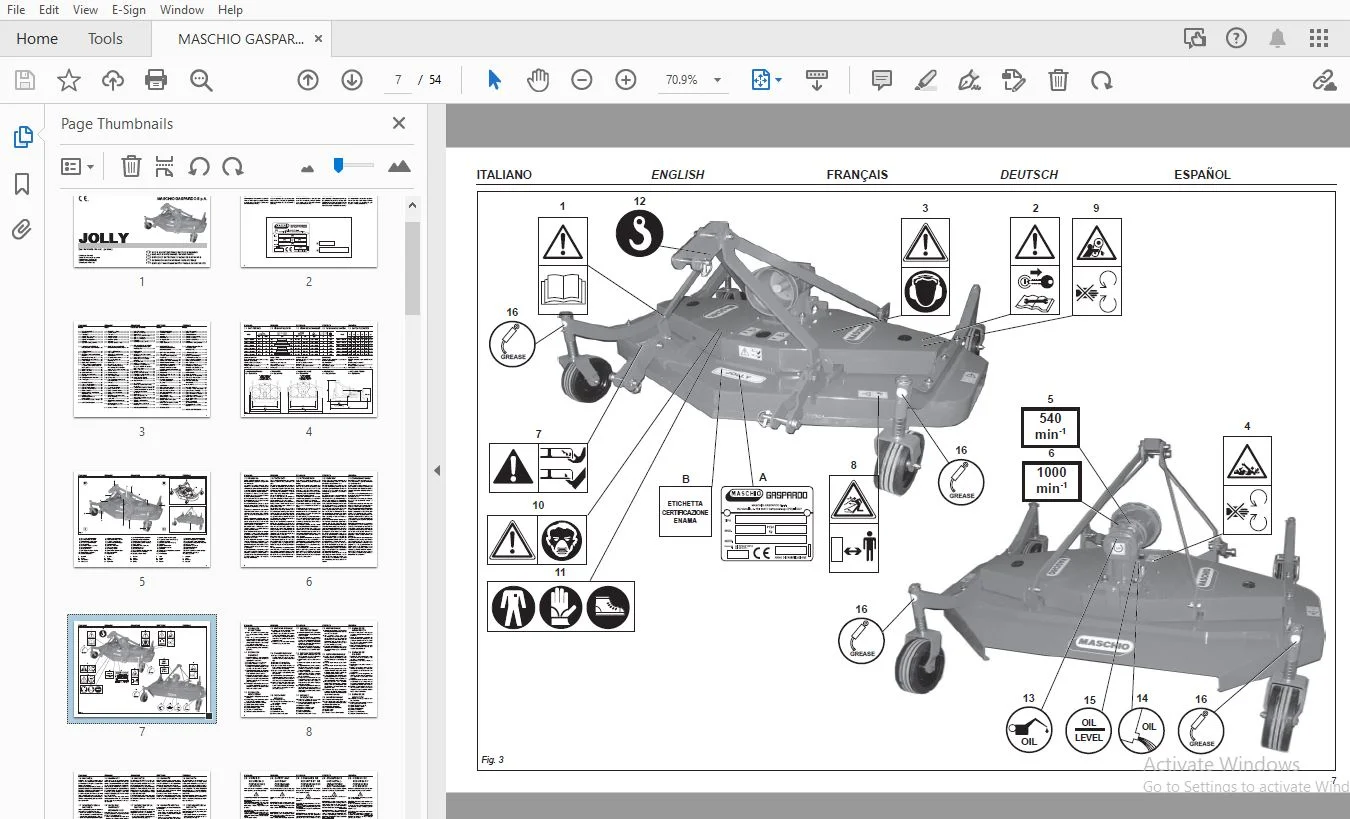Screen dimensions: 1350x819
Task: Delete the selected page in the thumbnails panel
Action: point(131,166)
